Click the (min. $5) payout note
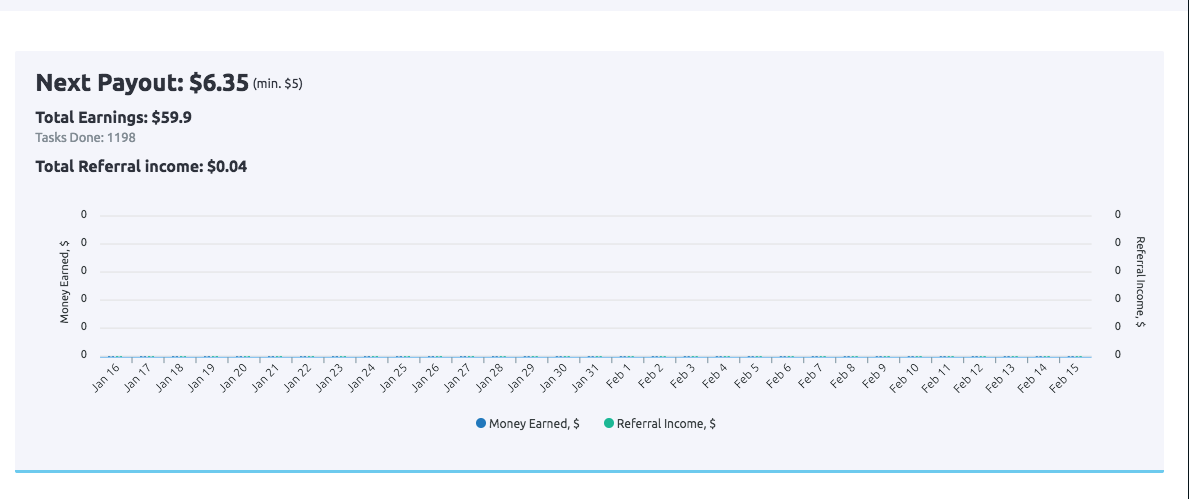 [x=277, y=84]
